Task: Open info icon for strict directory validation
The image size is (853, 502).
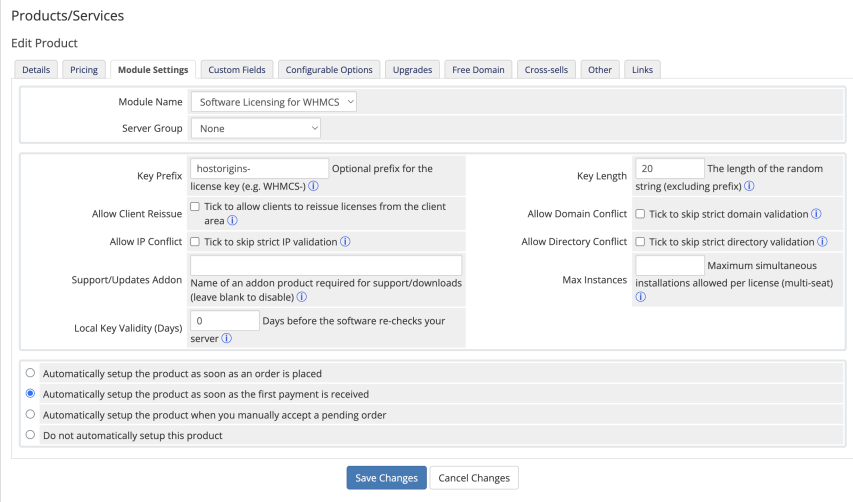Action: [822, 241]
